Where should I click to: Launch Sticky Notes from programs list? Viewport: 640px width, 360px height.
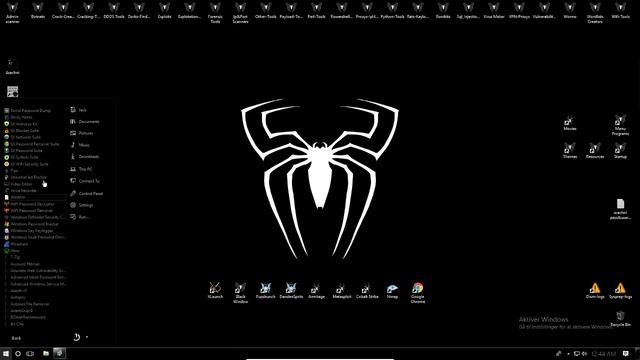point(18,117)
